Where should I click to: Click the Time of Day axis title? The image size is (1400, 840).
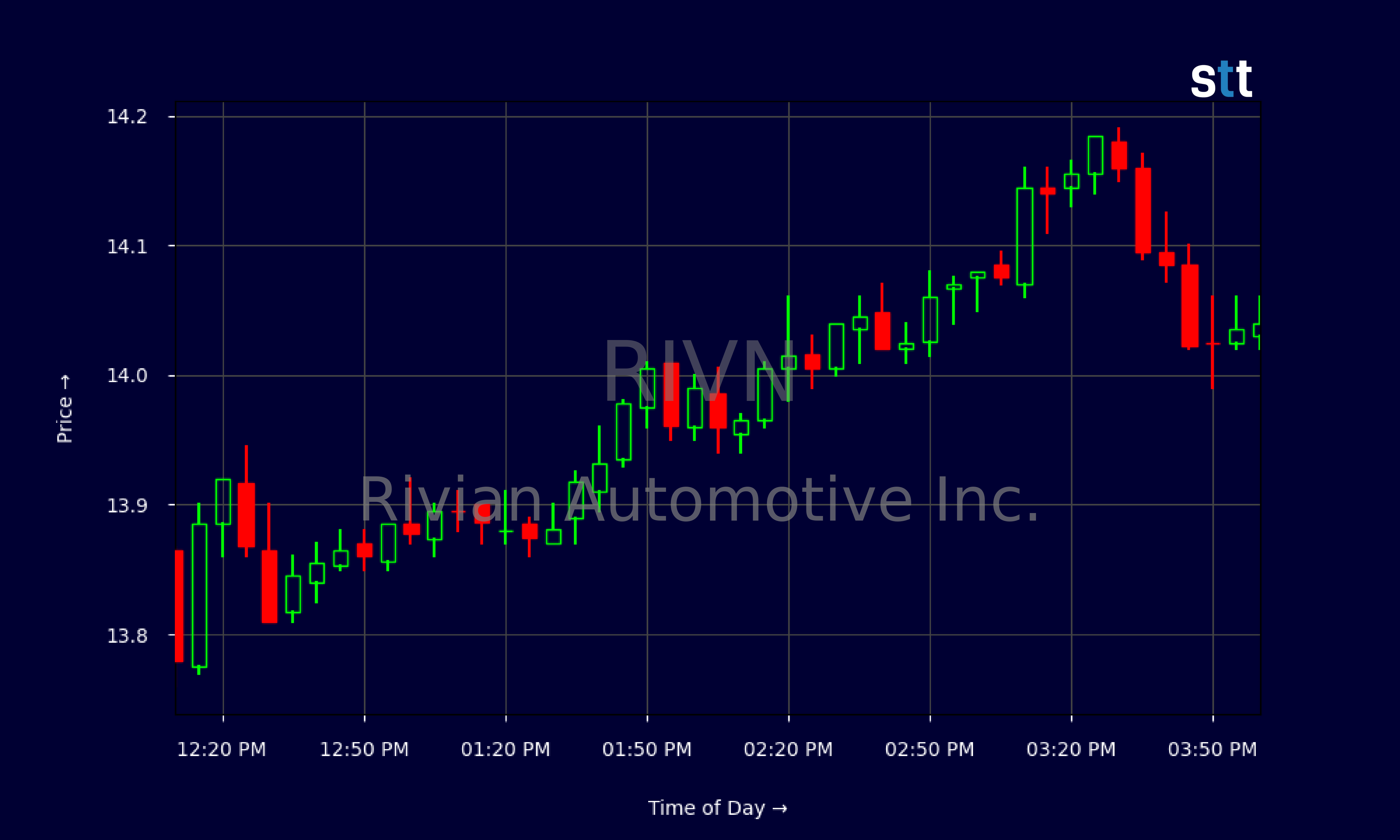718,808
